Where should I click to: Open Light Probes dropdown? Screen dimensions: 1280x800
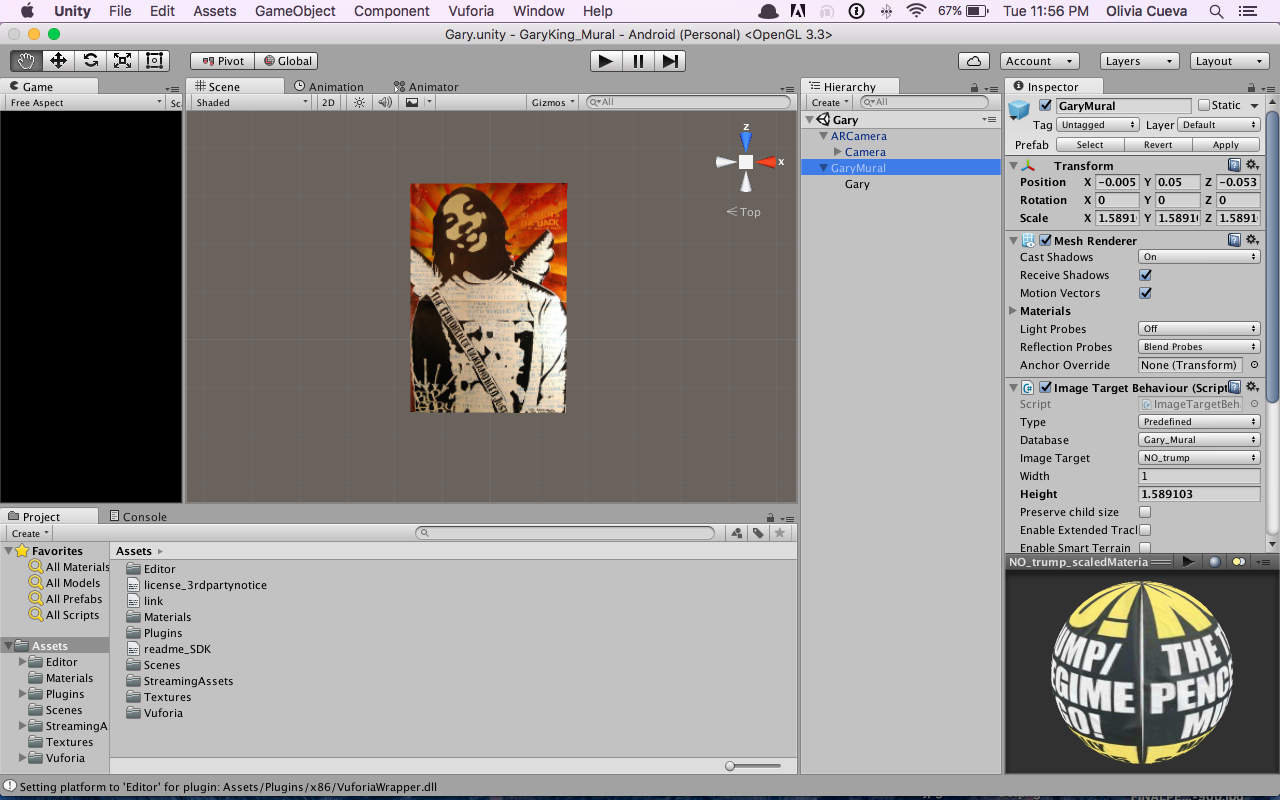click(1199, 329)
